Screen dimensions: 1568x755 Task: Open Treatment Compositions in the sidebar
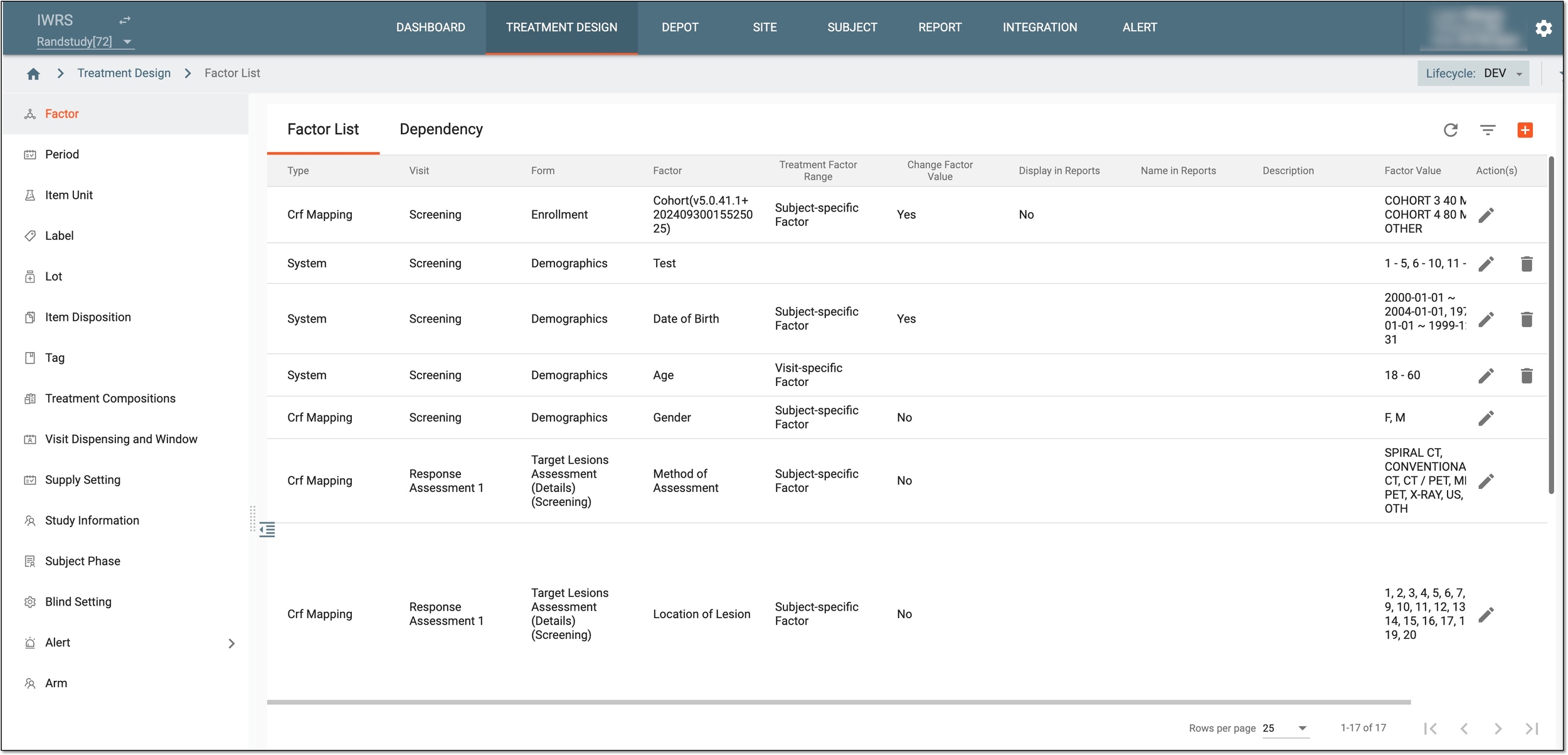pyautogui.click(x=125, y=399)
